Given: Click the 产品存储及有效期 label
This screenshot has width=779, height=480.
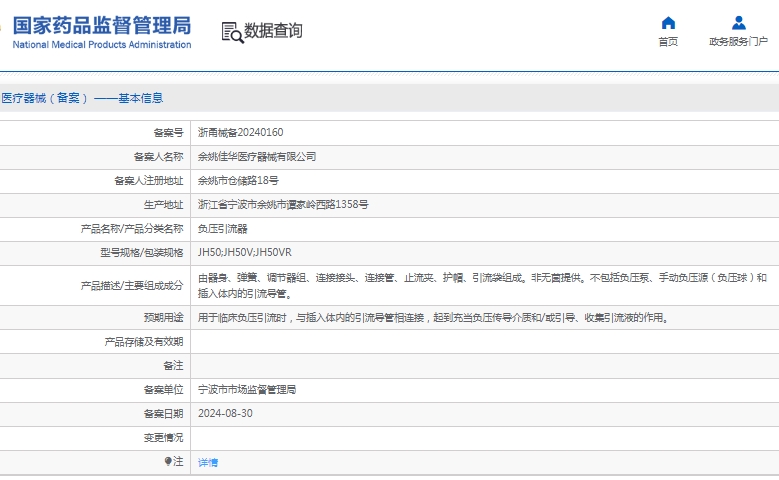Looking at the screenshot, I should click(x=144, y=342).
